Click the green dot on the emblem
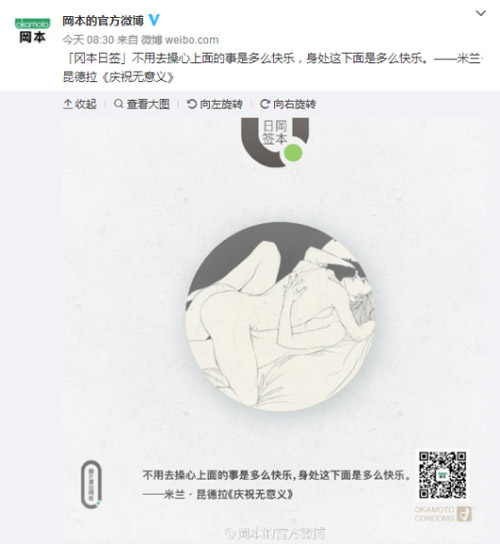The height and width of the screenshot is (545, 500). (x=293, y=153)
